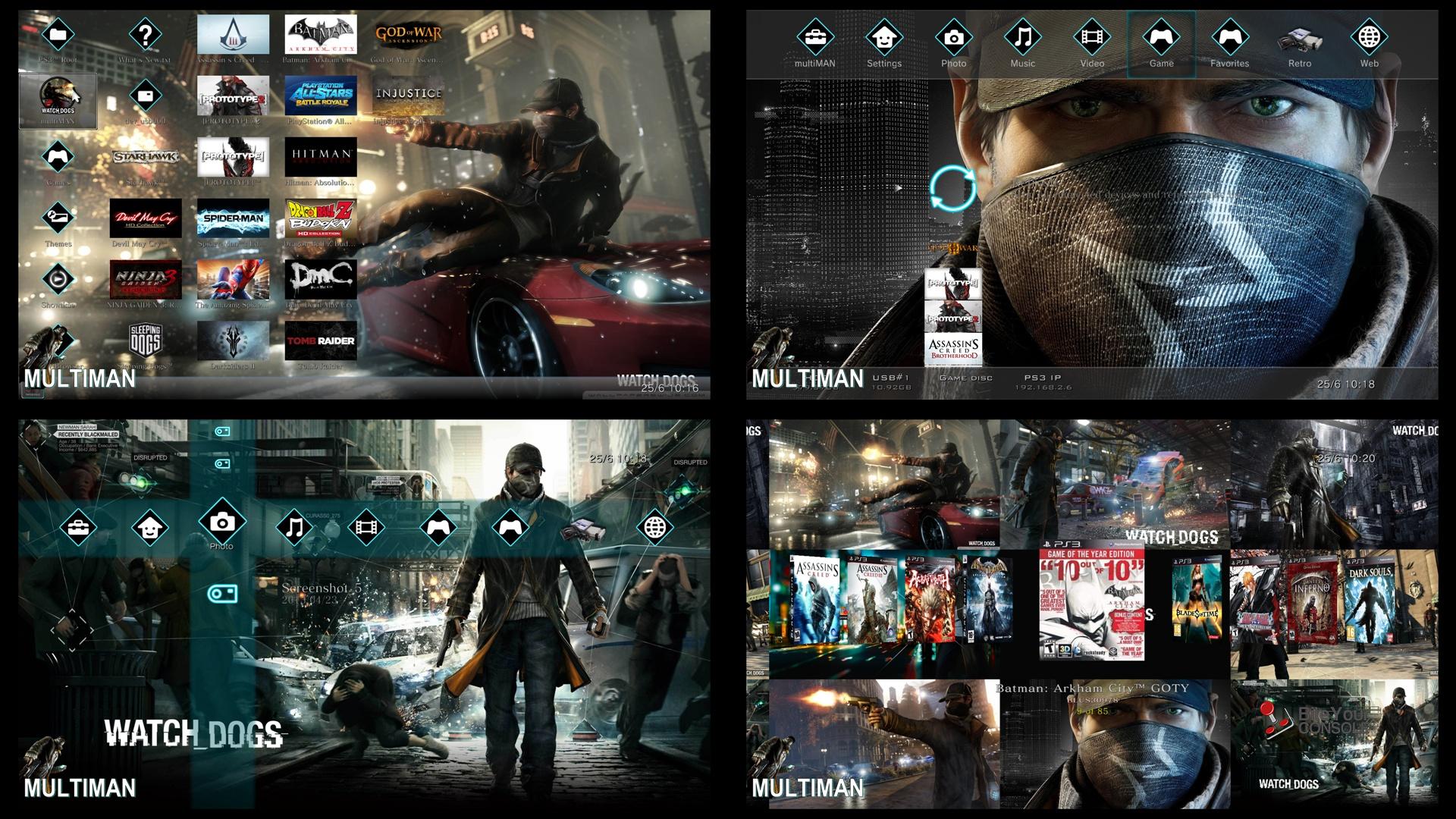Select the Darksiders II tile
The width and height of the screenshot is (1456, 819).
[233, 340]
